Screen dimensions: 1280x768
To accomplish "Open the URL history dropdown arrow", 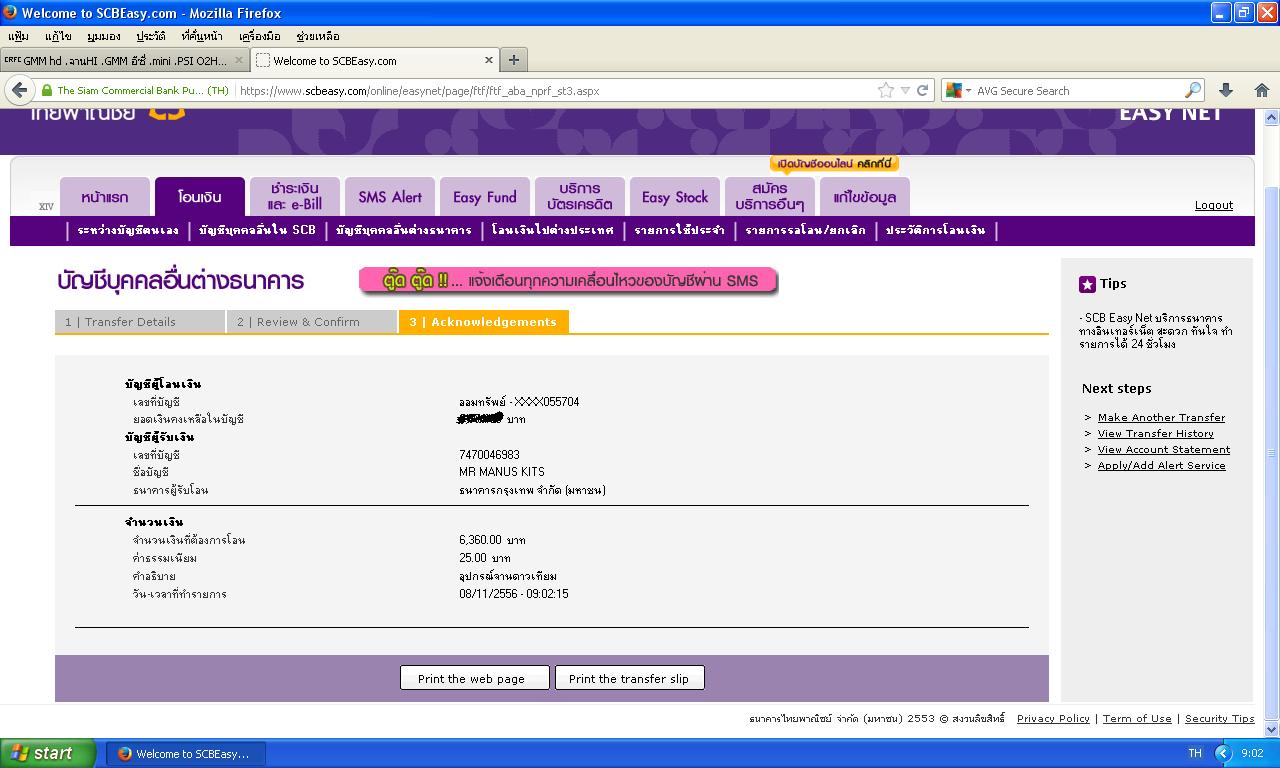I will pos(905,90).
